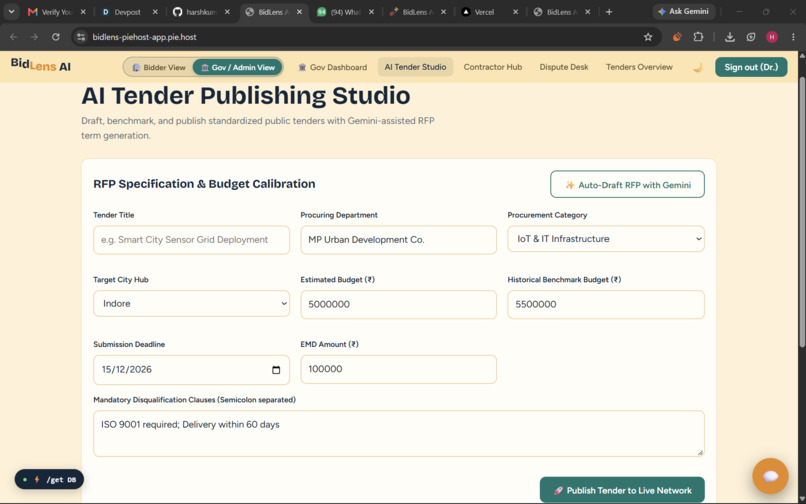Open the tab search dropdown arrow
Viewport: 806px width, 504px height.
(11, 11)
